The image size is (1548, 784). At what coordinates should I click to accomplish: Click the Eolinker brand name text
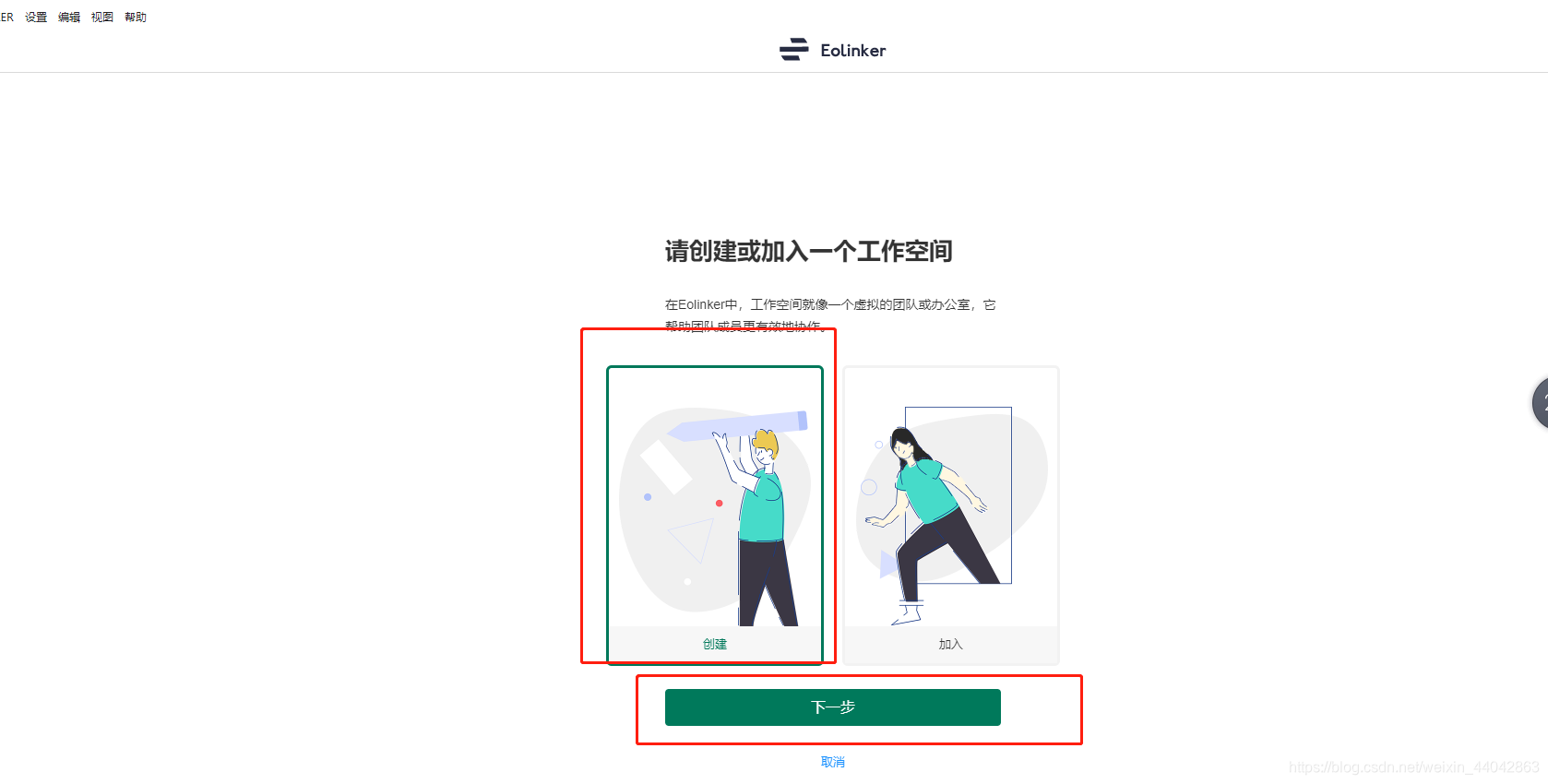[853, 51]
